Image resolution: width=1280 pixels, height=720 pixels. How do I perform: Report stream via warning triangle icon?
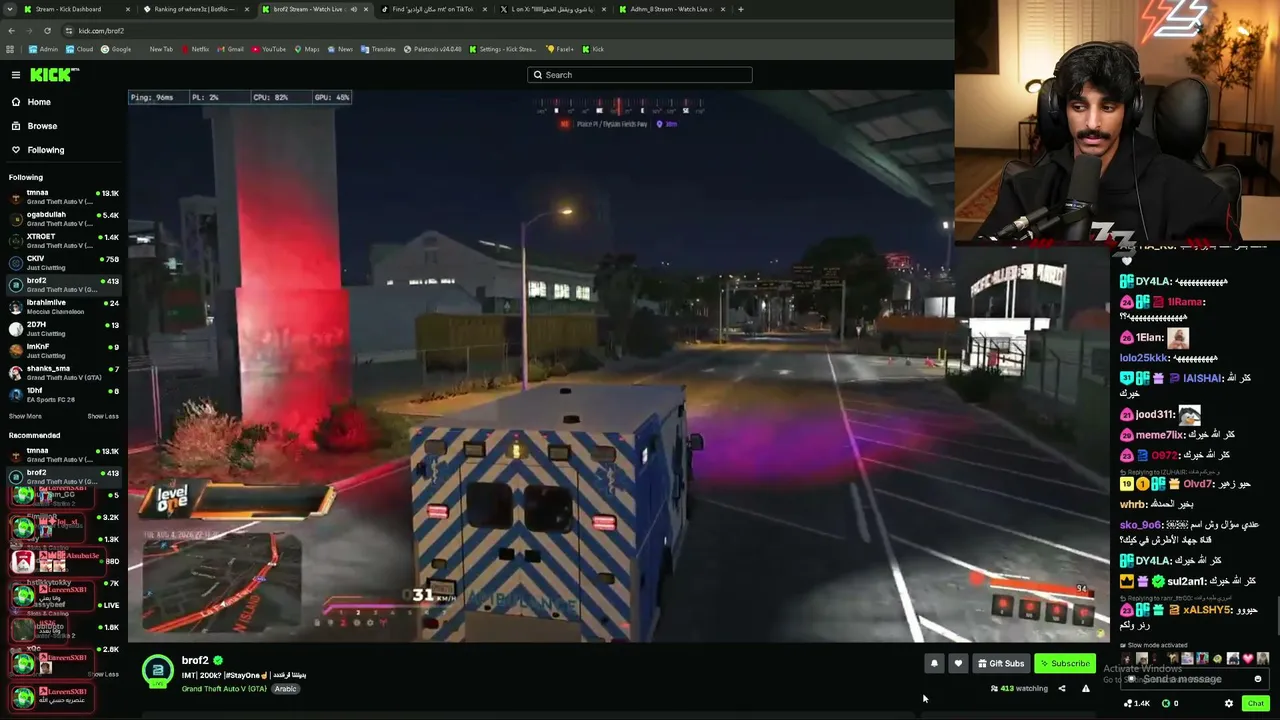1085,688
